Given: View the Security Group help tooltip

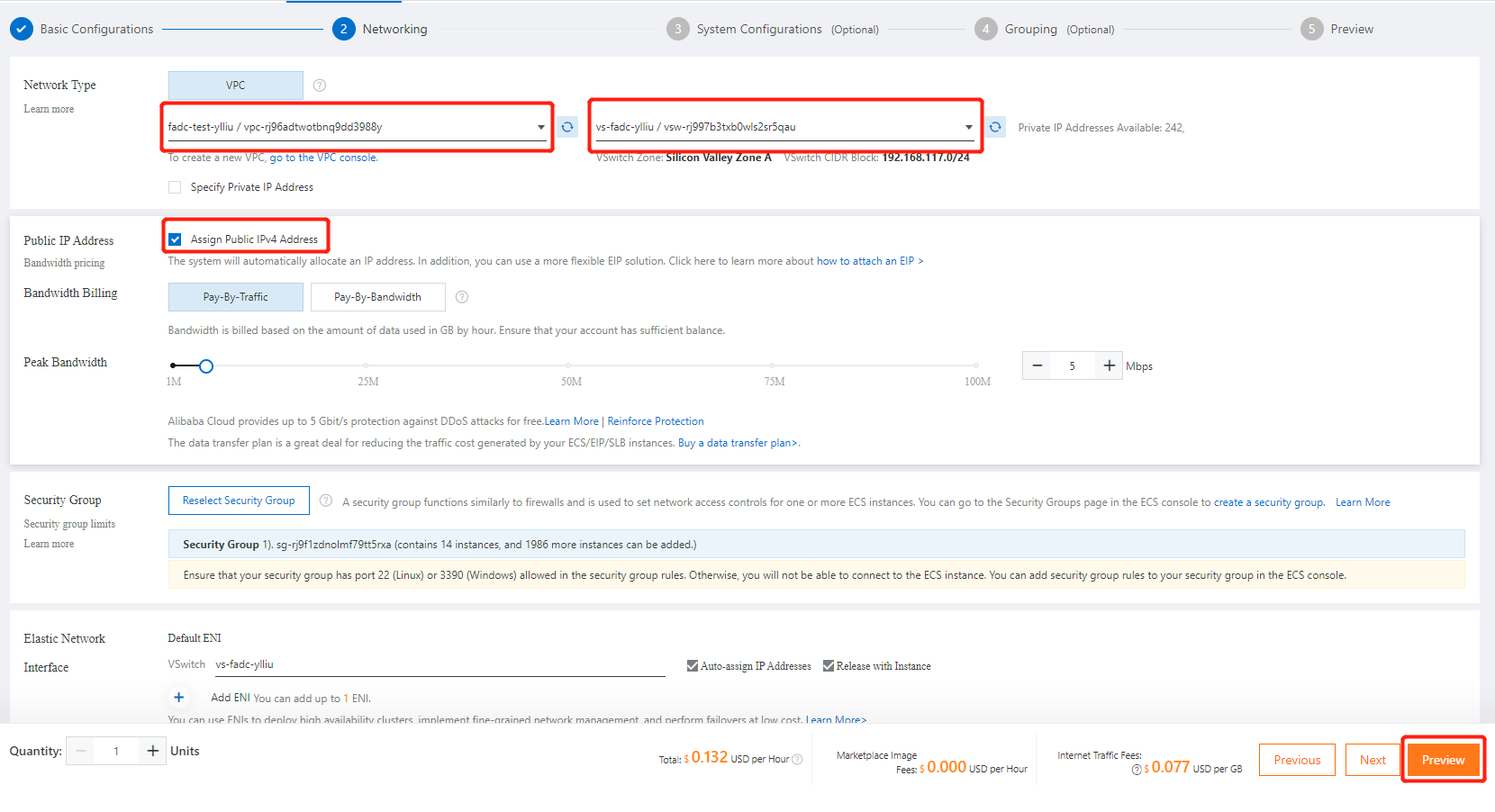Looking at the screenshot, I should tap(328, 501).
